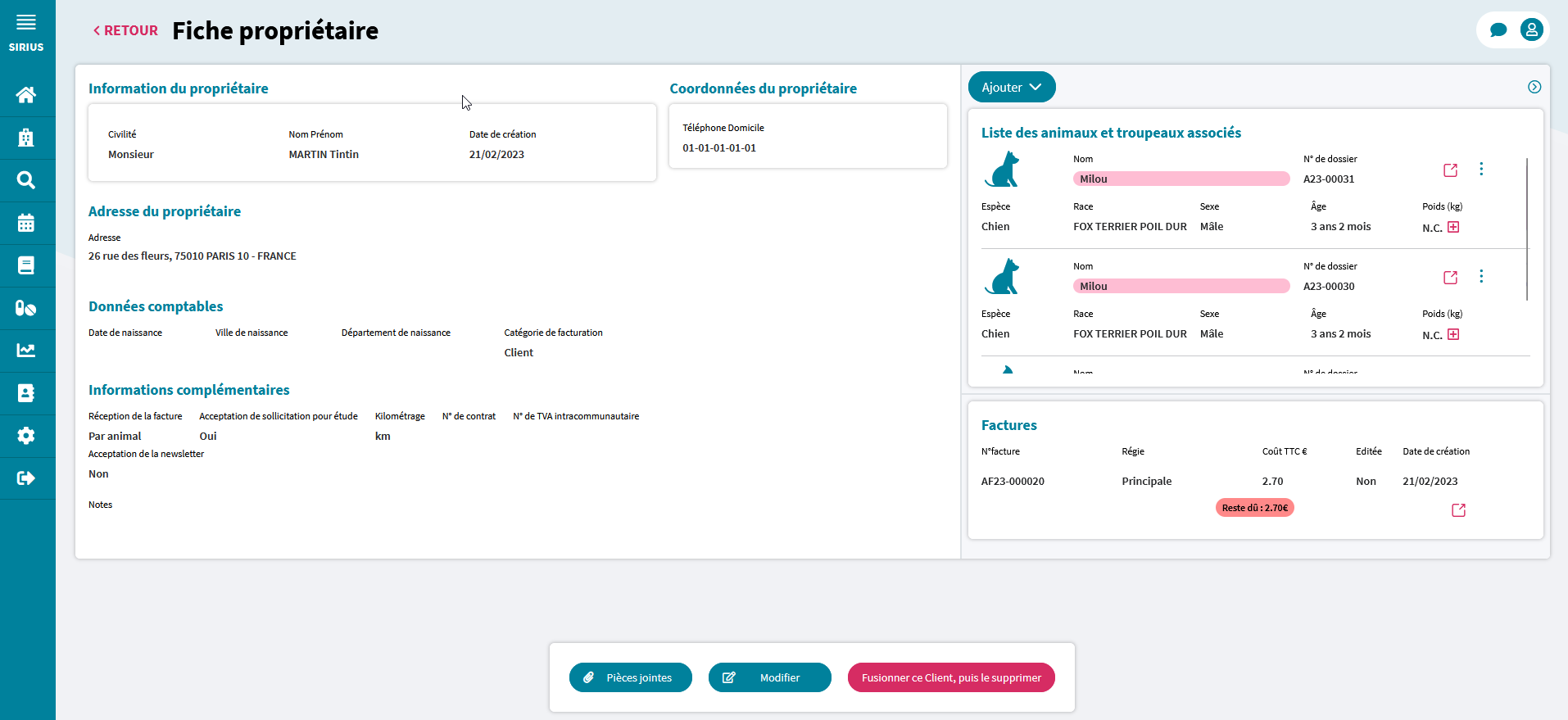The height and width of the screenshot is (720, 1568).
Task: Open the clinic building sidebar icon
Action: pyautogui.click(x=26, y=138)
